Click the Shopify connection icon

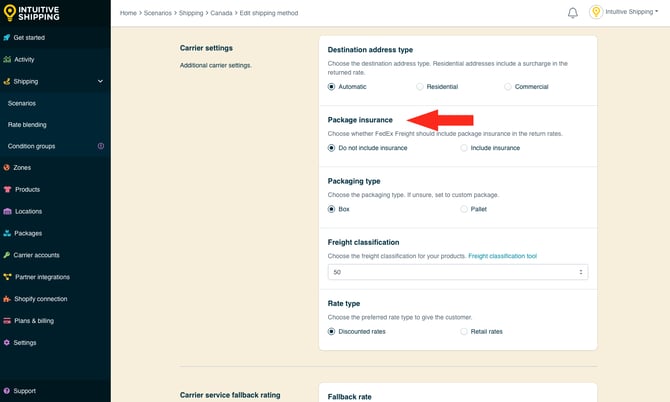[7, 299]
